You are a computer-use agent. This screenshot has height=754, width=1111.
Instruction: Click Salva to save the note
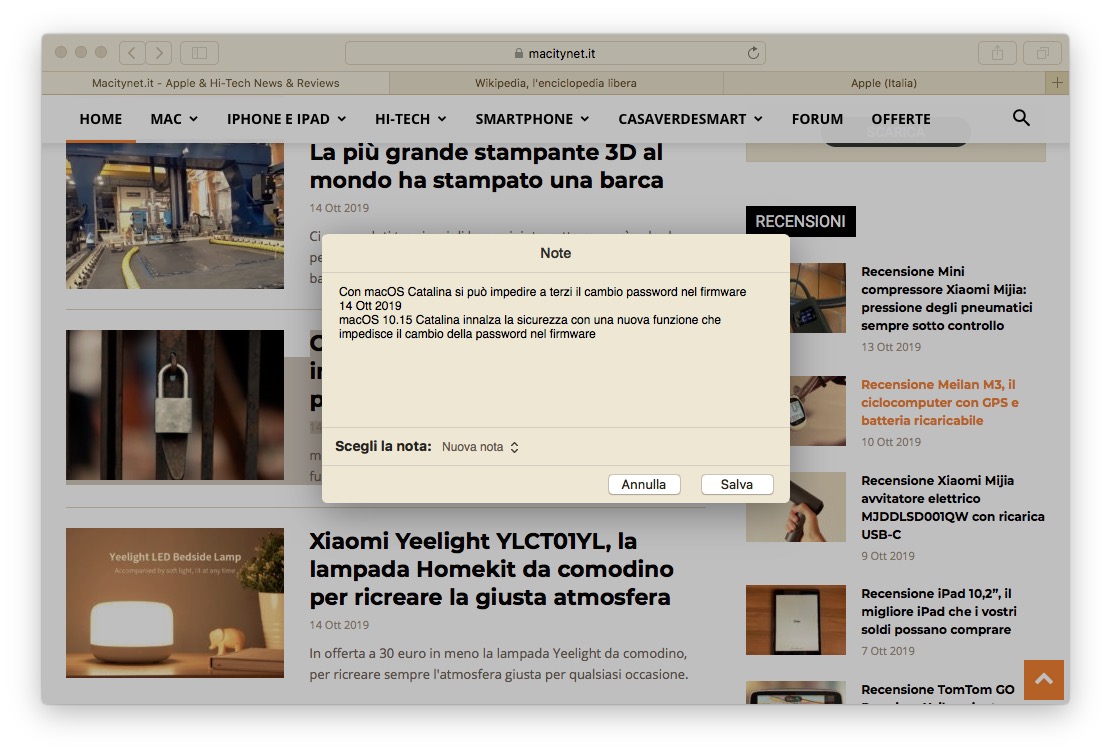(736, 484)
